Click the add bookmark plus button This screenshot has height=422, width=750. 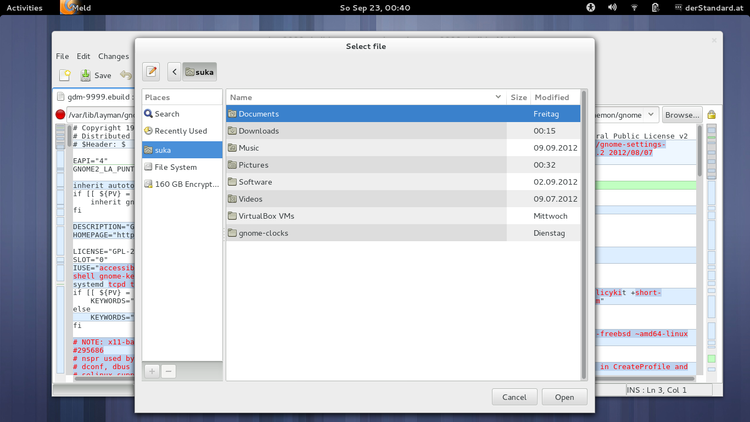click(x=152, y=371)
